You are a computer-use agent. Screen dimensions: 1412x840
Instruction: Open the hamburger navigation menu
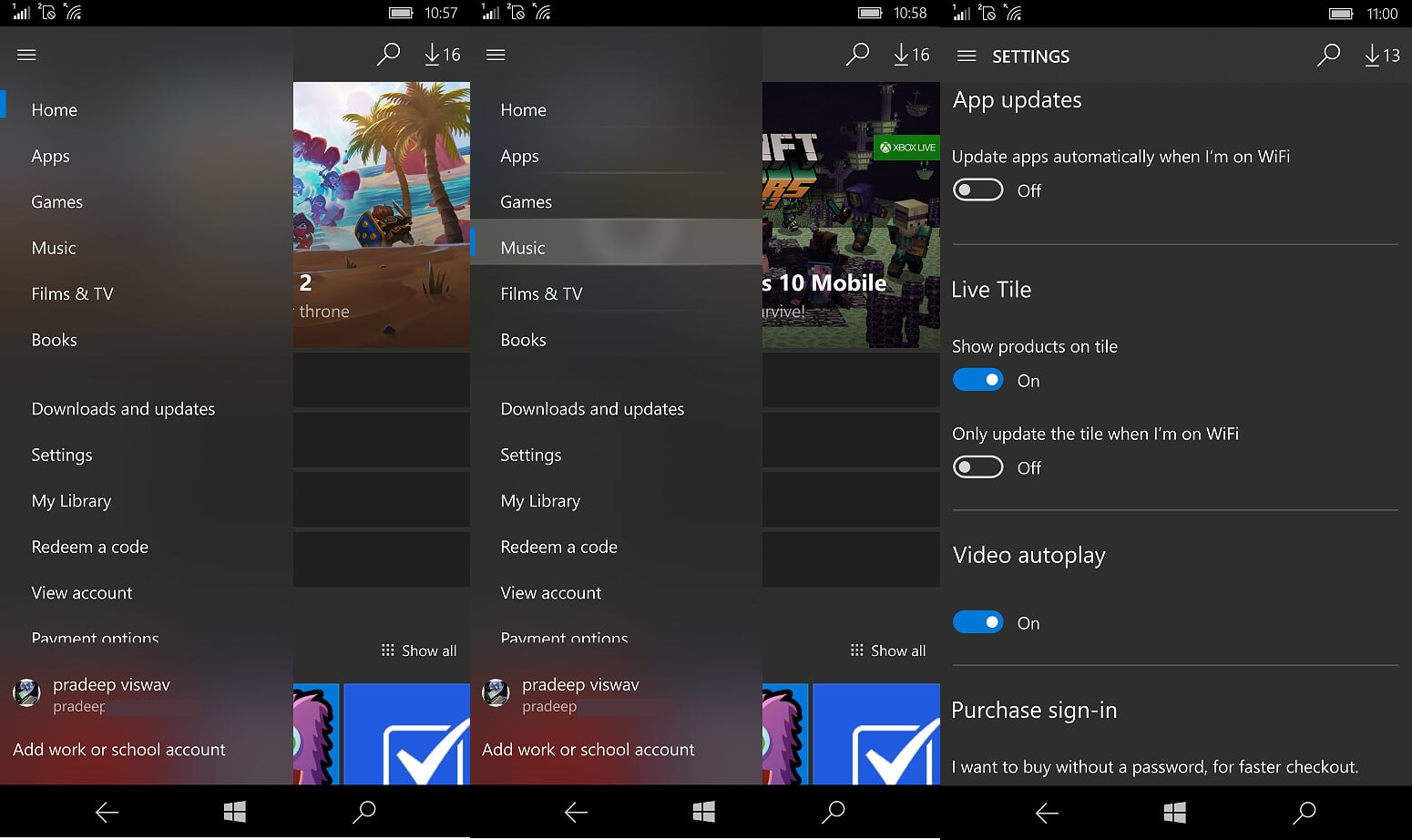click(26, 55)
